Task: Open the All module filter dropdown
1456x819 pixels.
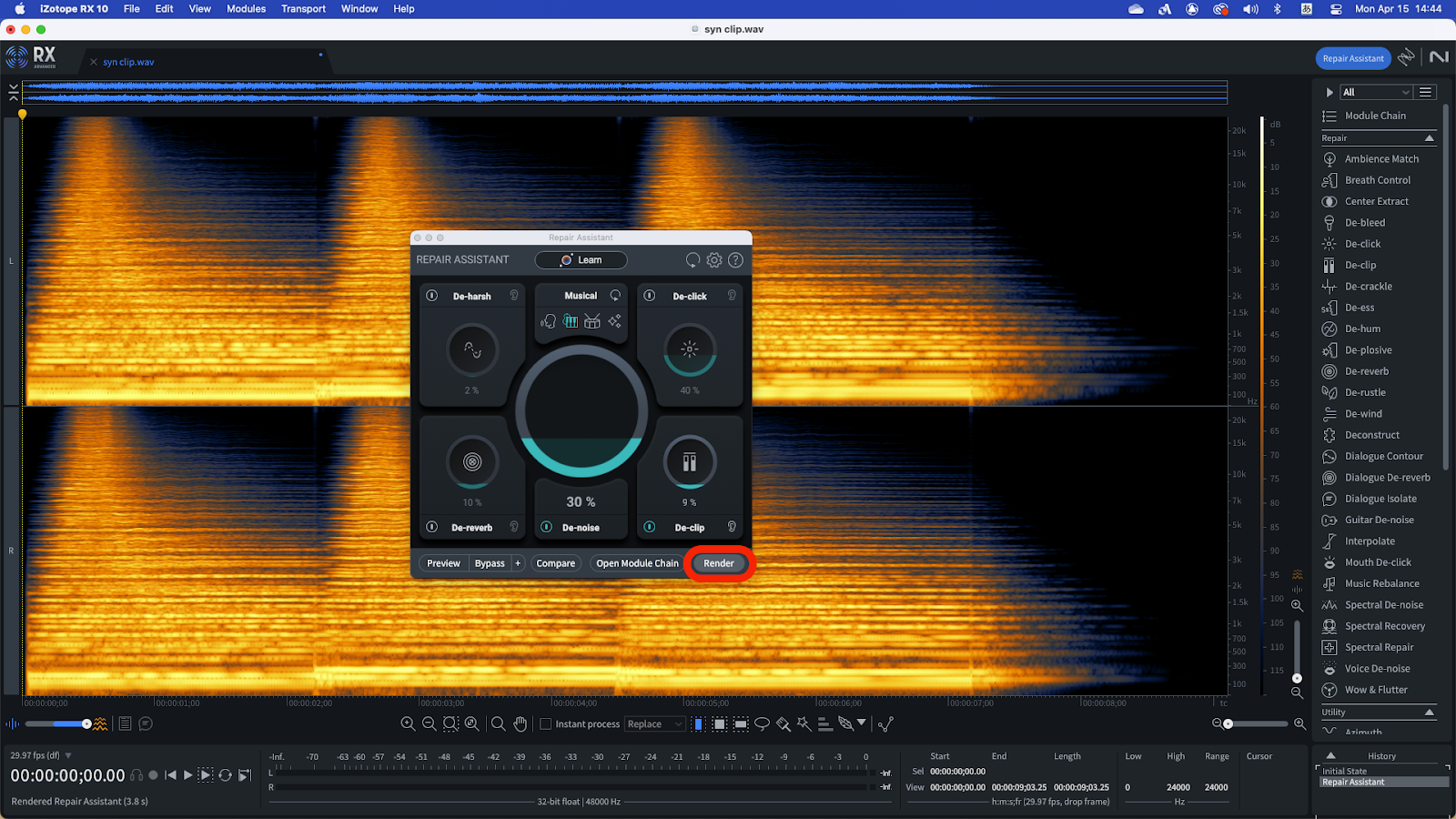Action: (x=1376, y=92)
